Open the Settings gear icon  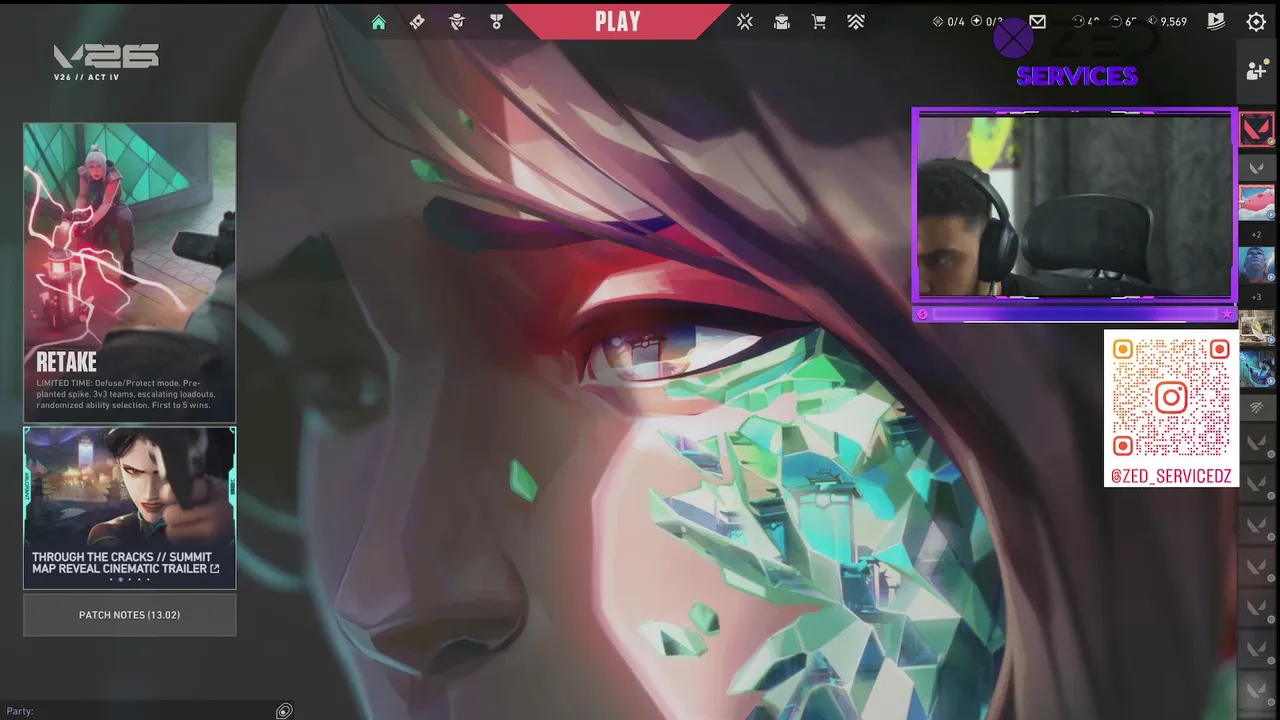(x=1256, y=22)
